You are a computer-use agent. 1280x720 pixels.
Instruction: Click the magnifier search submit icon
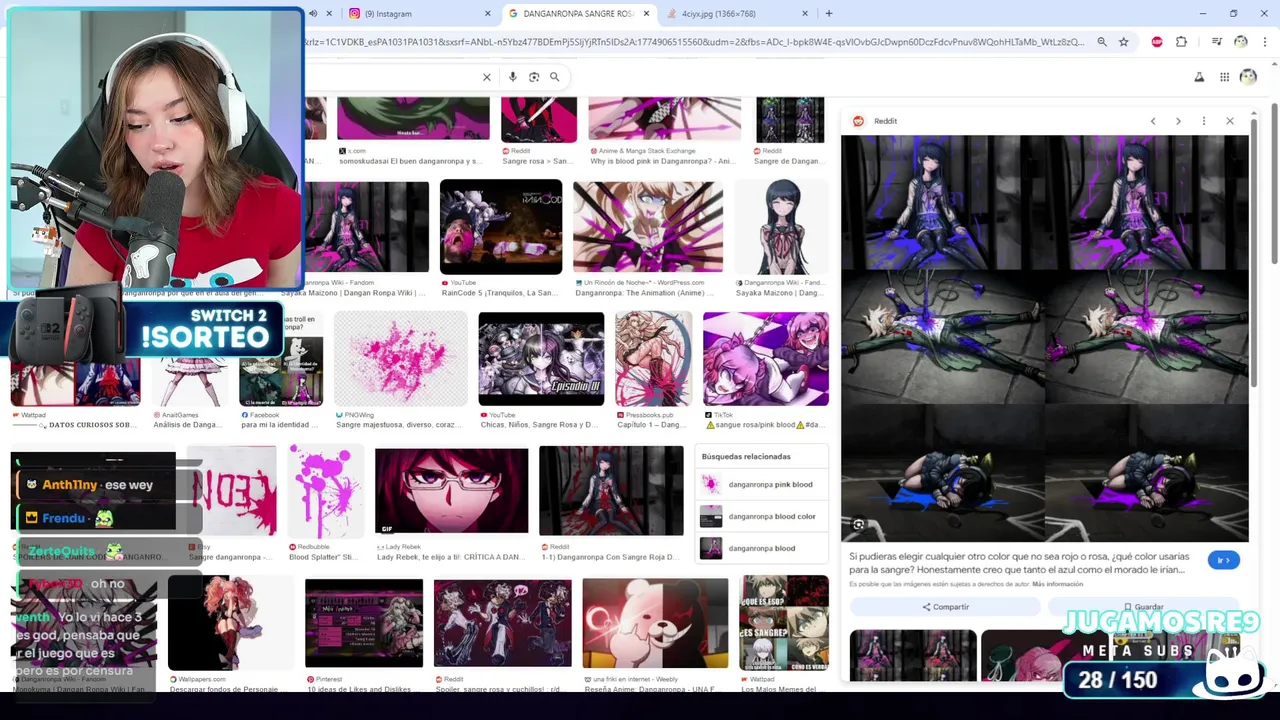pyautogui.click(x=555, y=77)
